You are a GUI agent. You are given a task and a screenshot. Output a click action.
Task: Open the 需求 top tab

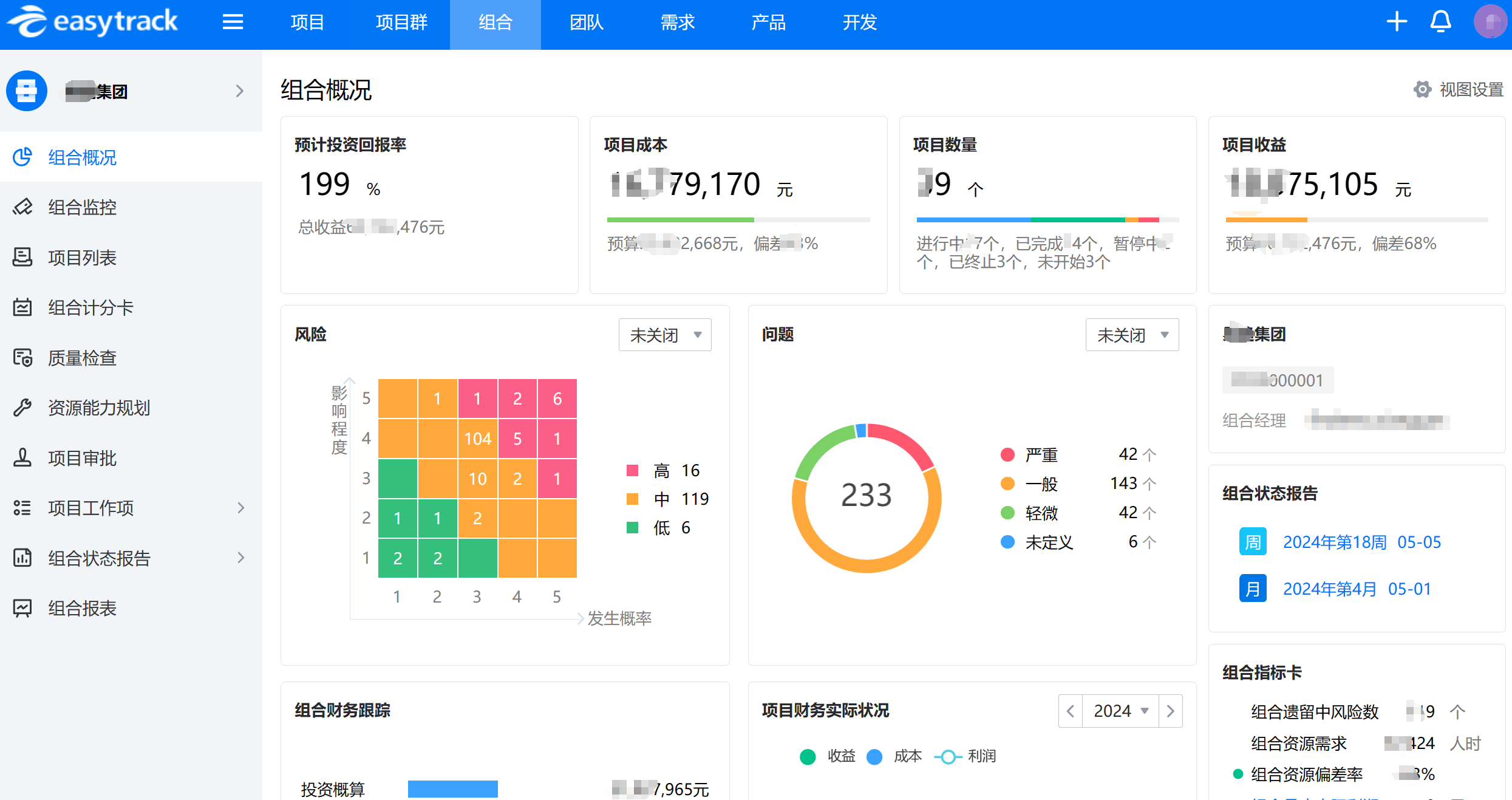(678, 22)
